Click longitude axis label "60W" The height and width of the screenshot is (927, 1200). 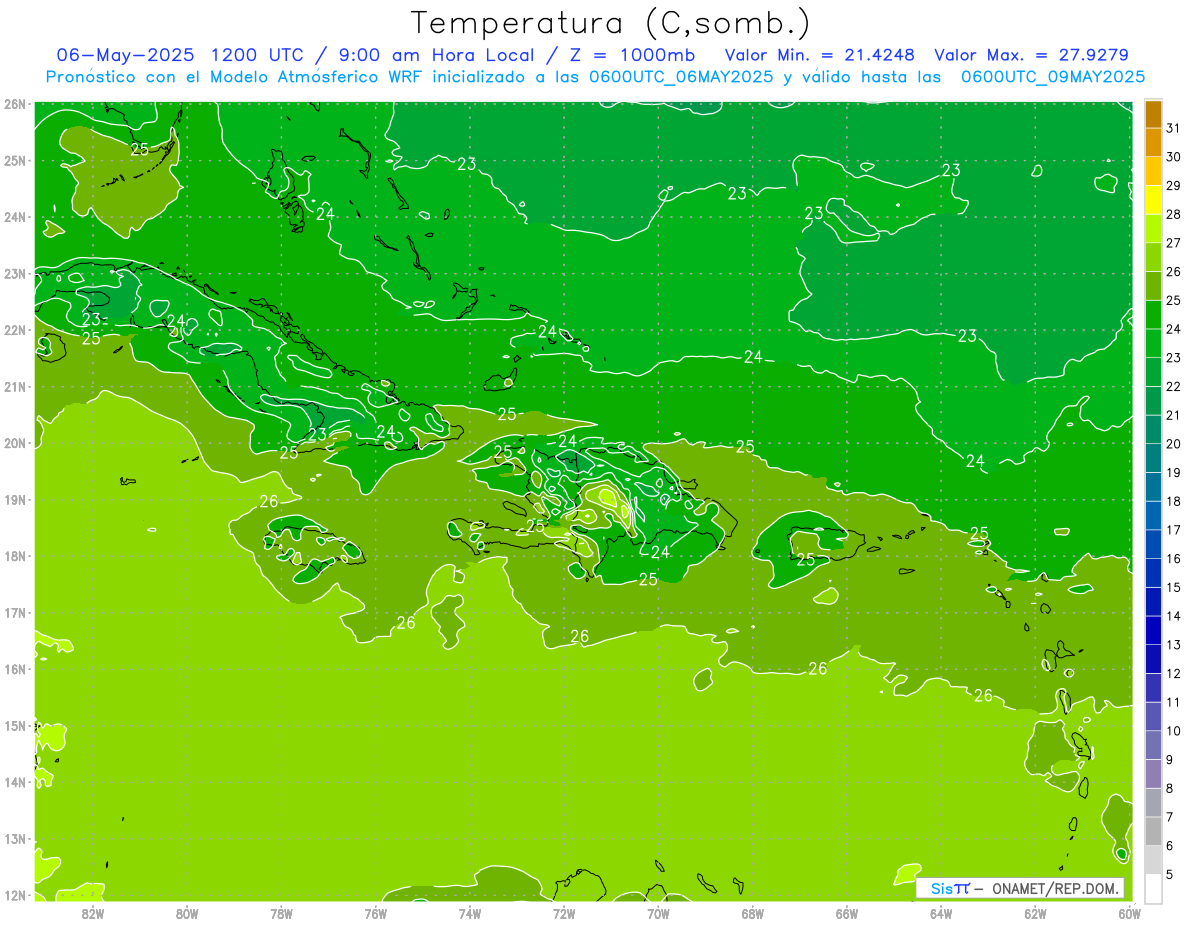[1129, 914]
